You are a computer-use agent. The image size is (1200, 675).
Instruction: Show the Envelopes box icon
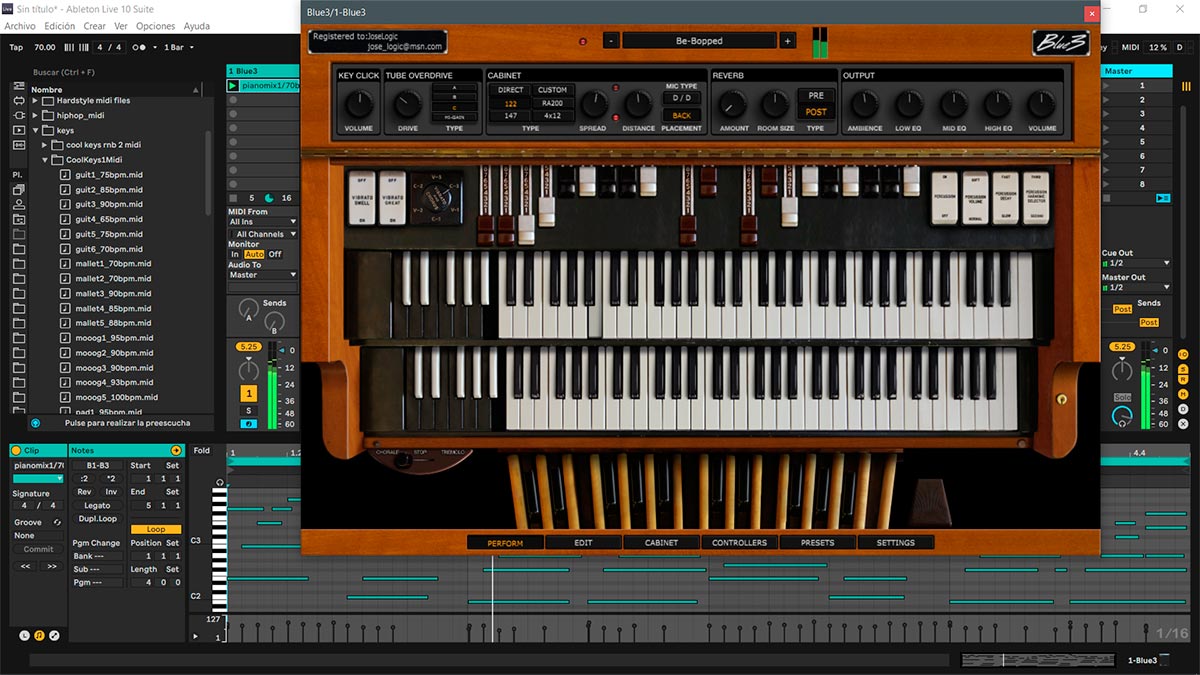[x=54, y=635]
